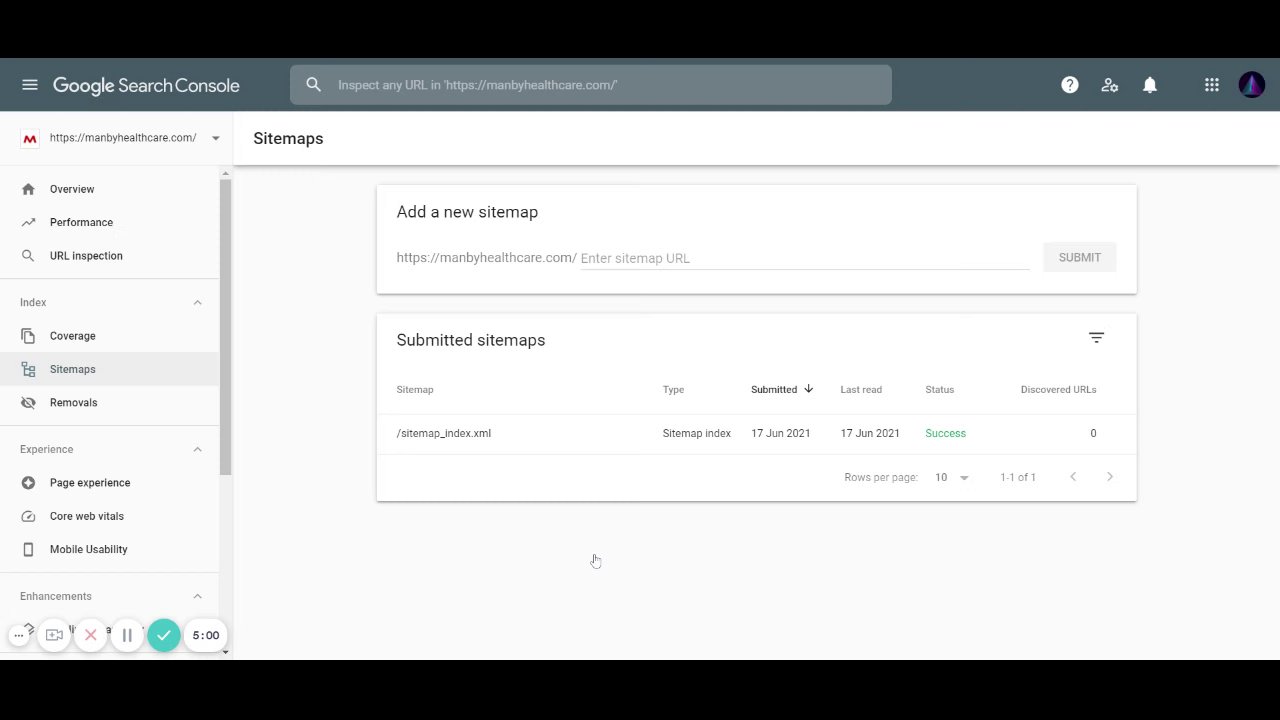Open the /sitemap_index.xml row
The width and height of the screenshot is (1280, 720).
(756, 433)
